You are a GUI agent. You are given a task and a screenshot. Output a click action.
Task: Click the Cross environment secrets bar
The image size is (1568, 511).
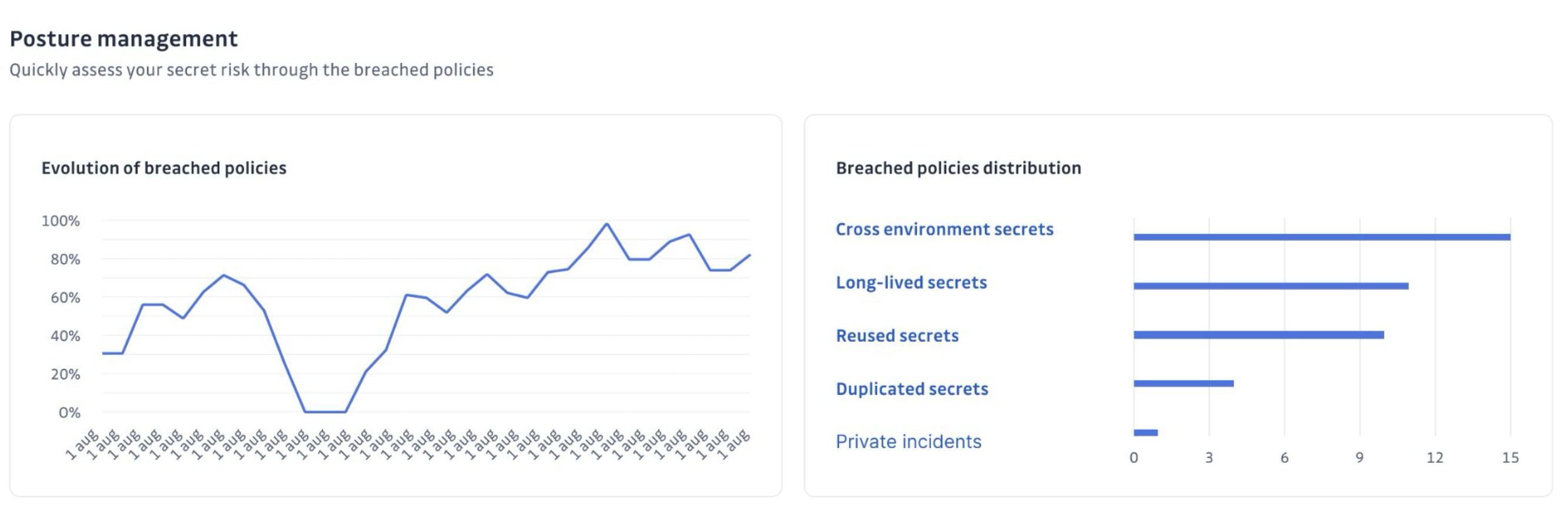[1322, 237]
